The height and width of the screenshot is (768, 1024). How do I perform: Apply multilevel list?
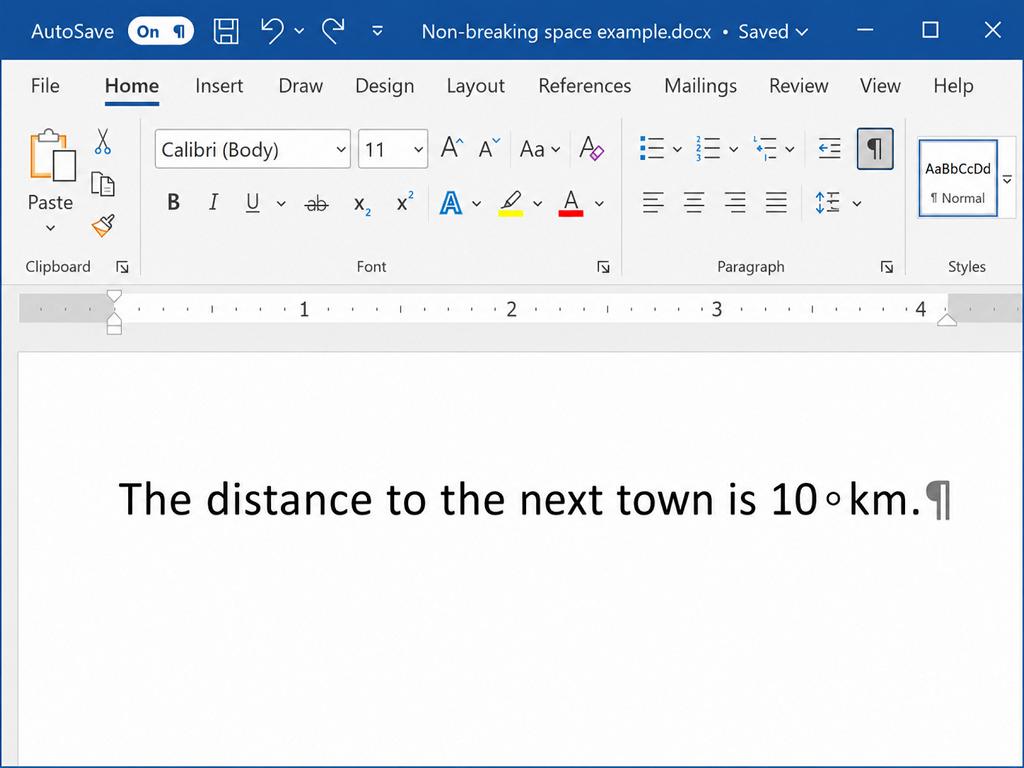765,149
